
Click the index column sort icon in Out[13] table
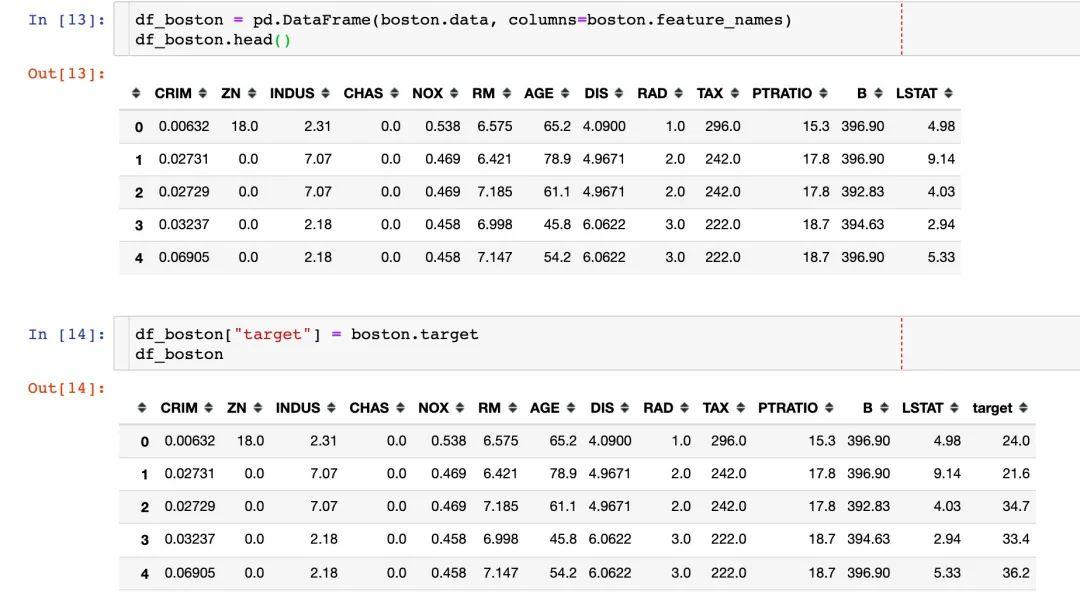pyautogui.click(x=137, y=93)
